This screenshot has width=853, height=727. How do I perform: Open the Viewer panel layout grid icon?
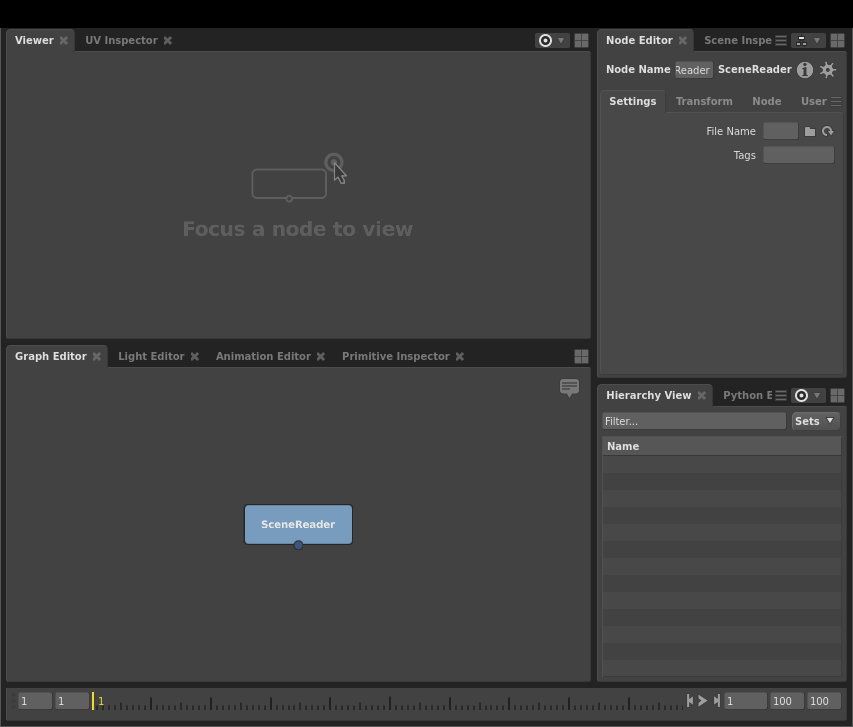[581, 41]
